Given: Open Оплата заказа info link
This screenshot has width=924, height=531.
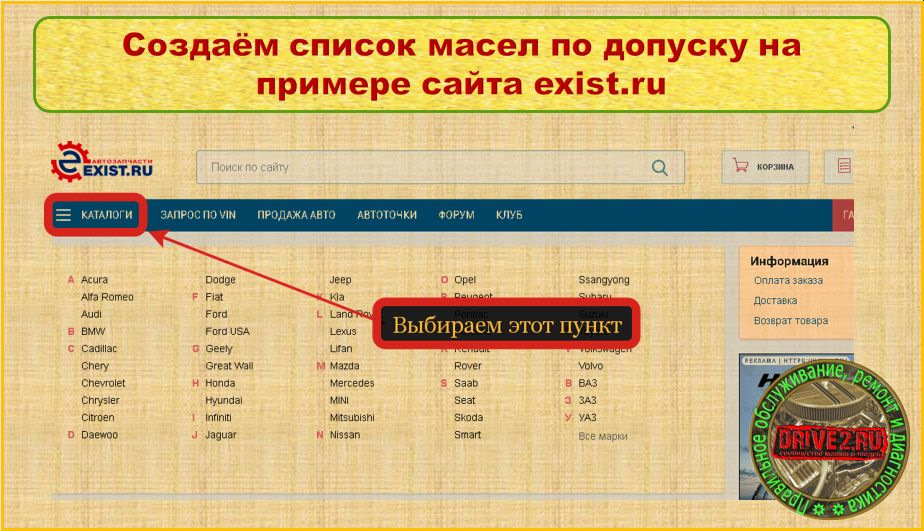Looking at the screenshot, I should click(x=788, y=281).
